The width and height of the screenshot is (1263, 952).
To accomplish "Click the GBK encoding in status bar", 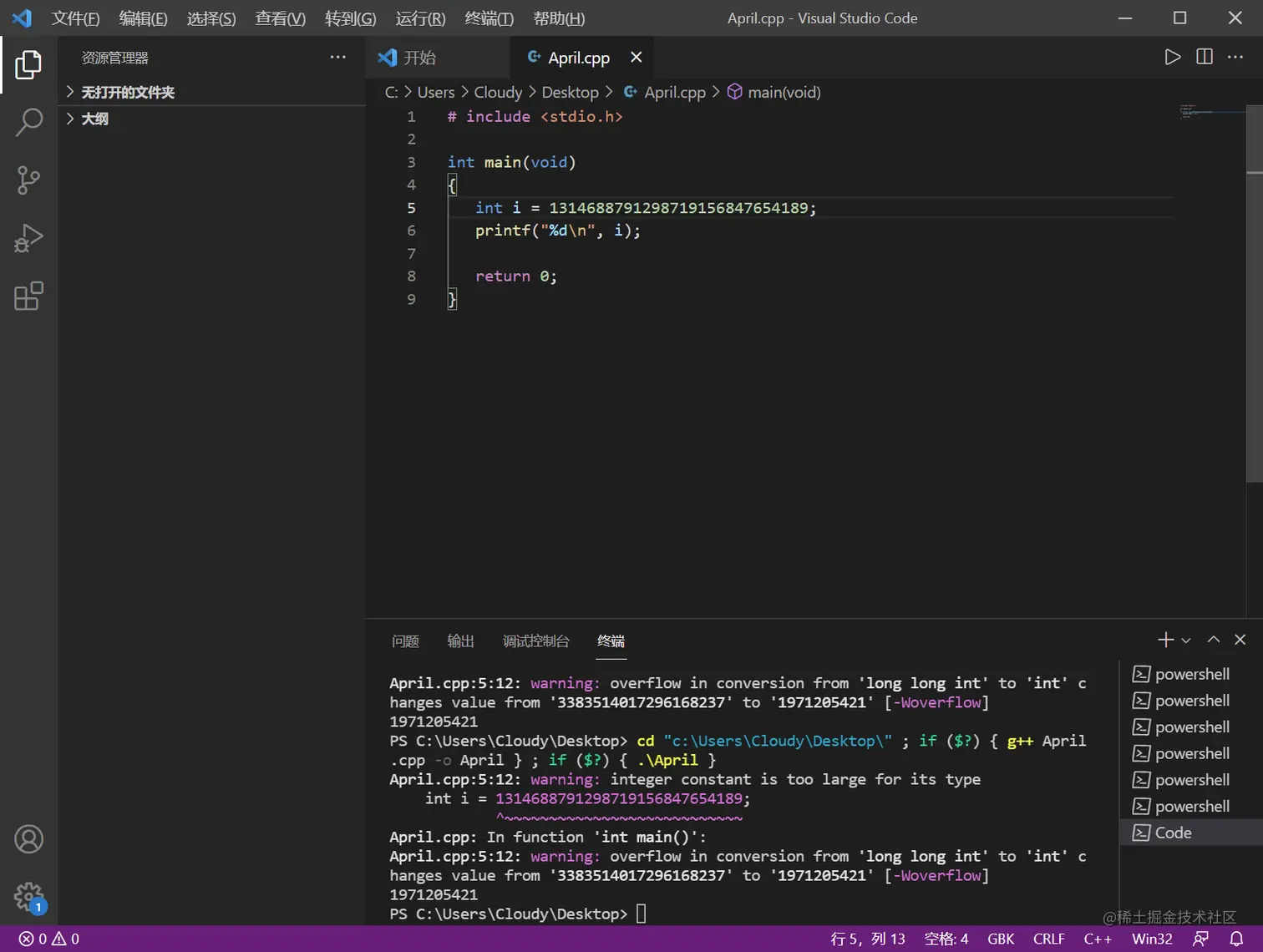I will click(x=1000, y=939).
